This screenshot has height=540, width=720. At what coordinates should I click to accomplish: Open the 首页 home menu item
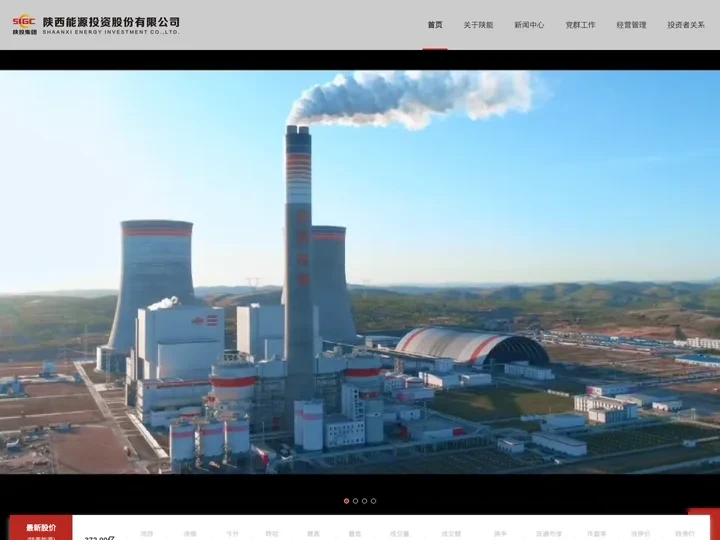[x=435, y=25]
